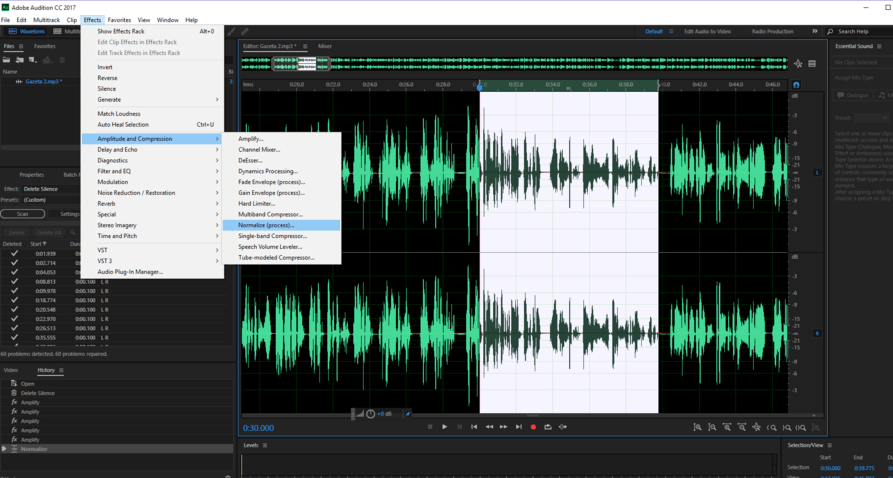Toggle the headphone icon beside the timeline ruler
The height and width of the screenshot is (478, 893).
click(796, 85)
